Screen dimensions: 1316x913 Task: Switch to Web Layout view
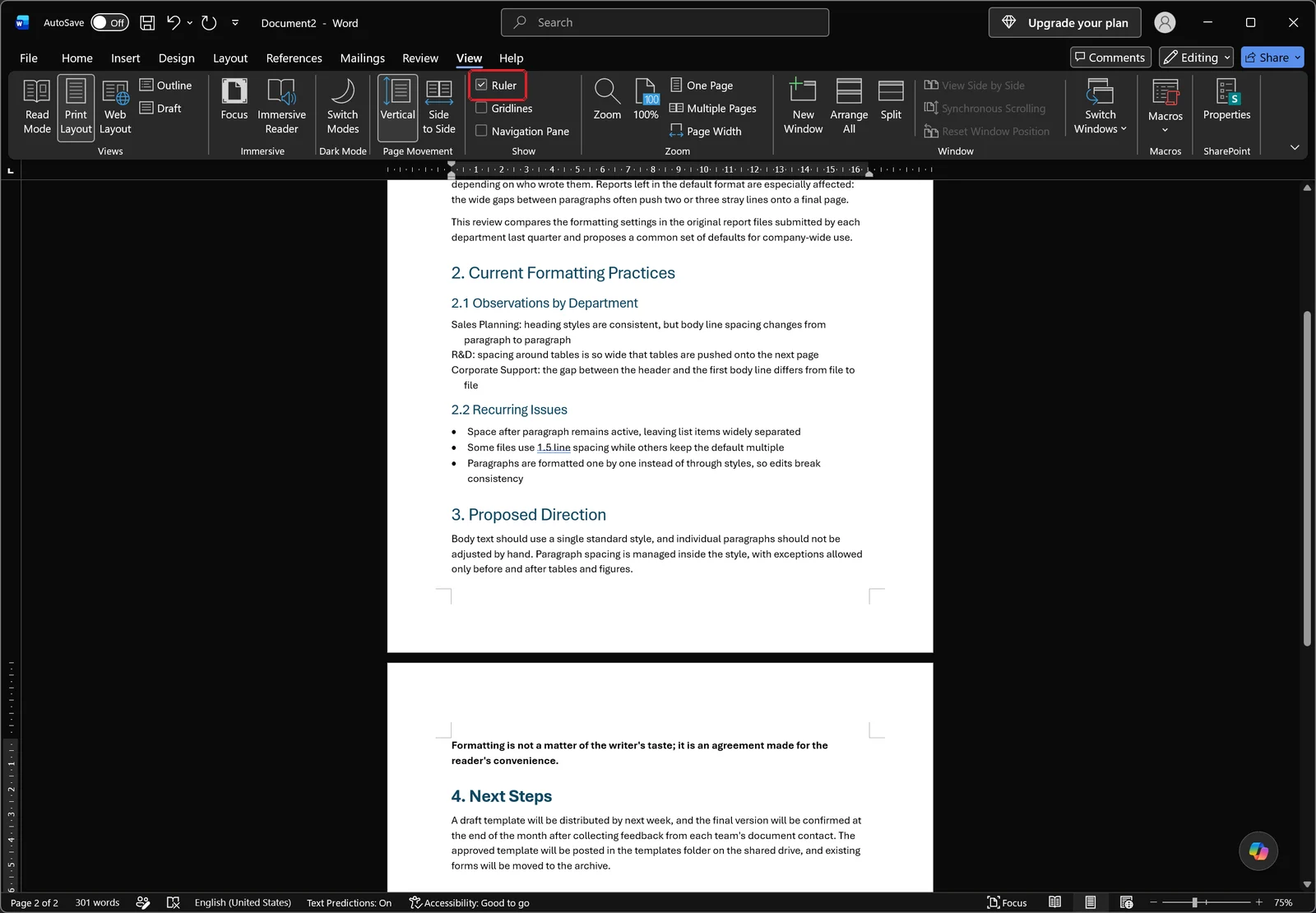point(115,107)
